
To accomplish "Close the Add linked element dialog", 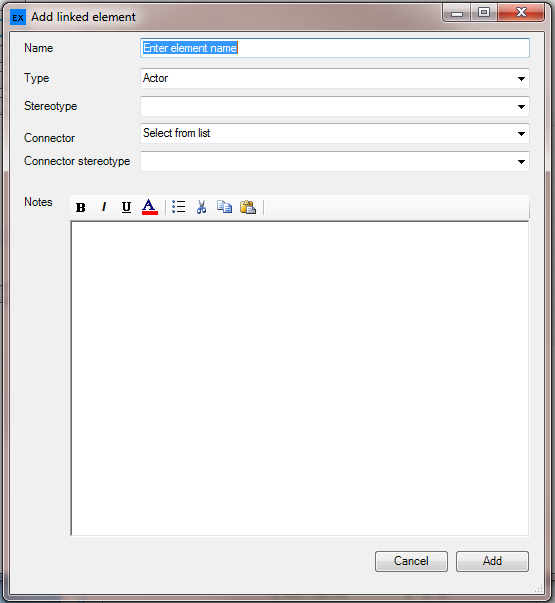I will (521, 13).
